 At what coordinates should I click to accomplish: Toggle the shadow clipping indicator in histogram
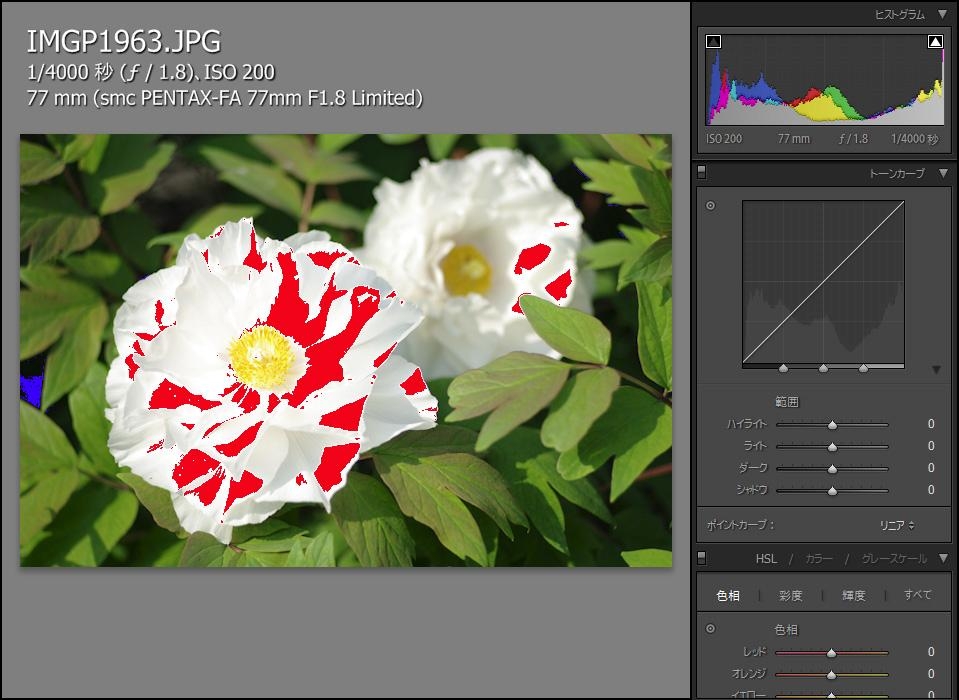coord(713,42)
